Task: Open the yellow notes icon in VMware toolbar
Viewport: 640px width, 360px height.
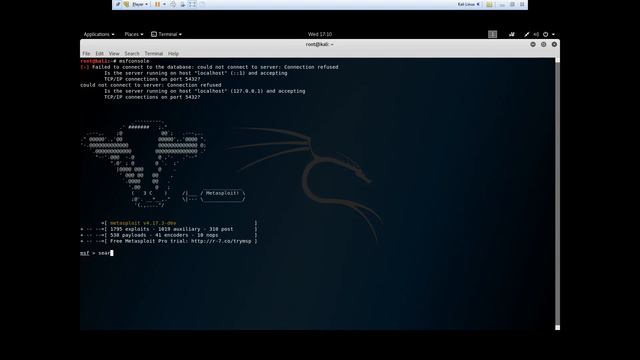Action: click(x=489, y=4)
